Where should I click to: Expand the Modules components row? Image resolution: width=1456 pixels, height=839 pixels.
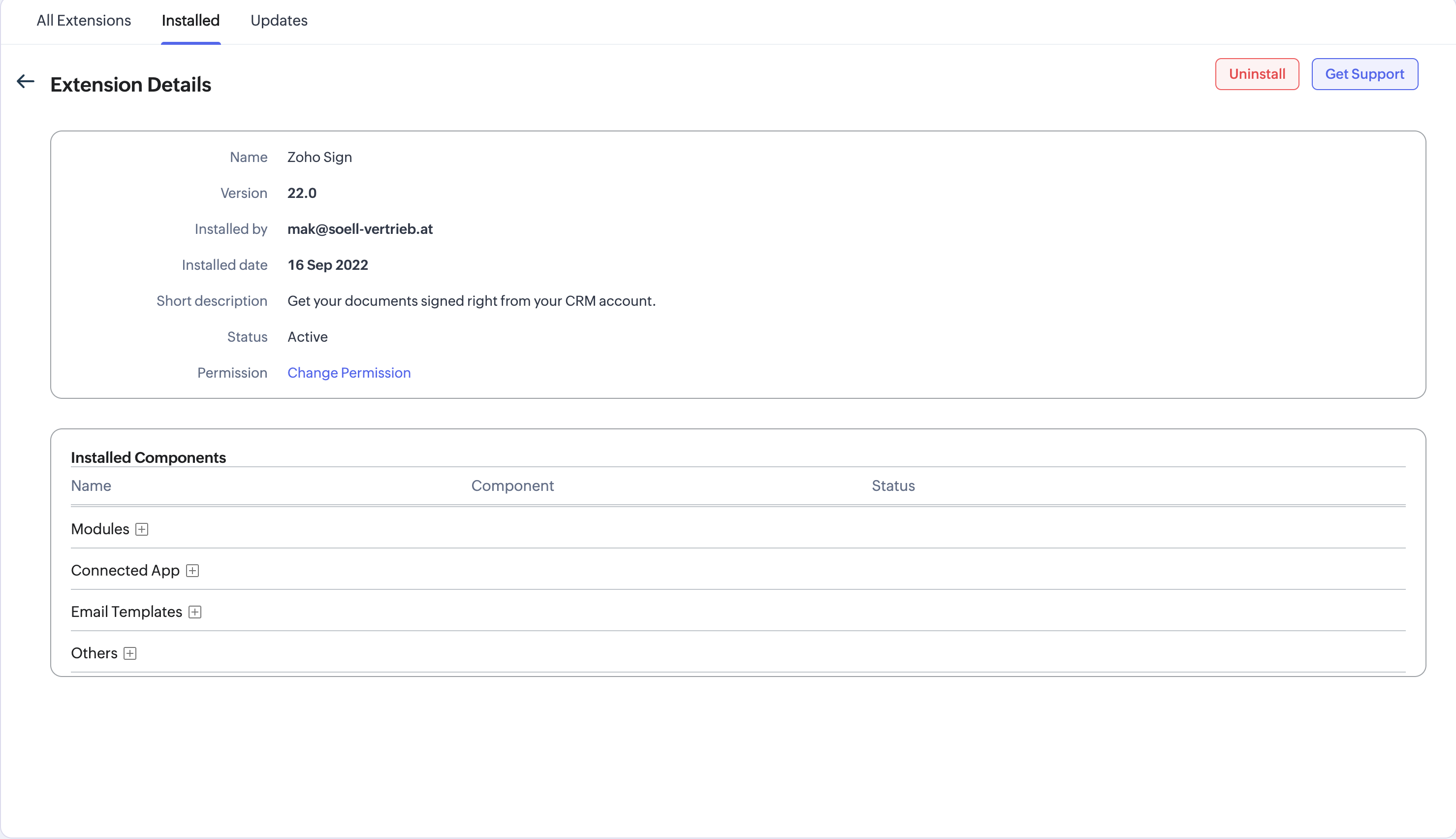coord(142,529)
